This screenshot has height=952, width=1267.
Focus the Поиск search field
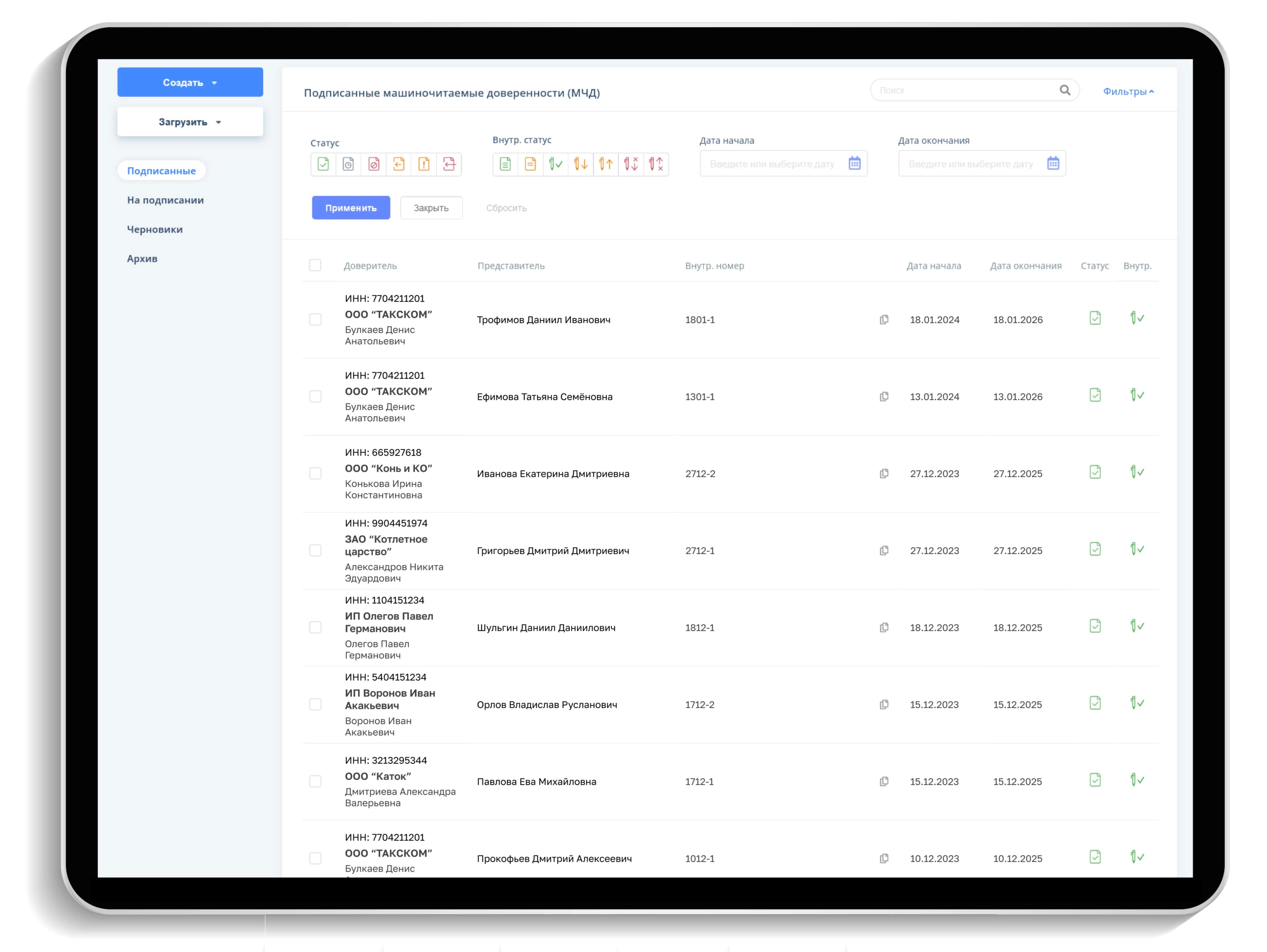pyautogui.click(x=975, y=90)
